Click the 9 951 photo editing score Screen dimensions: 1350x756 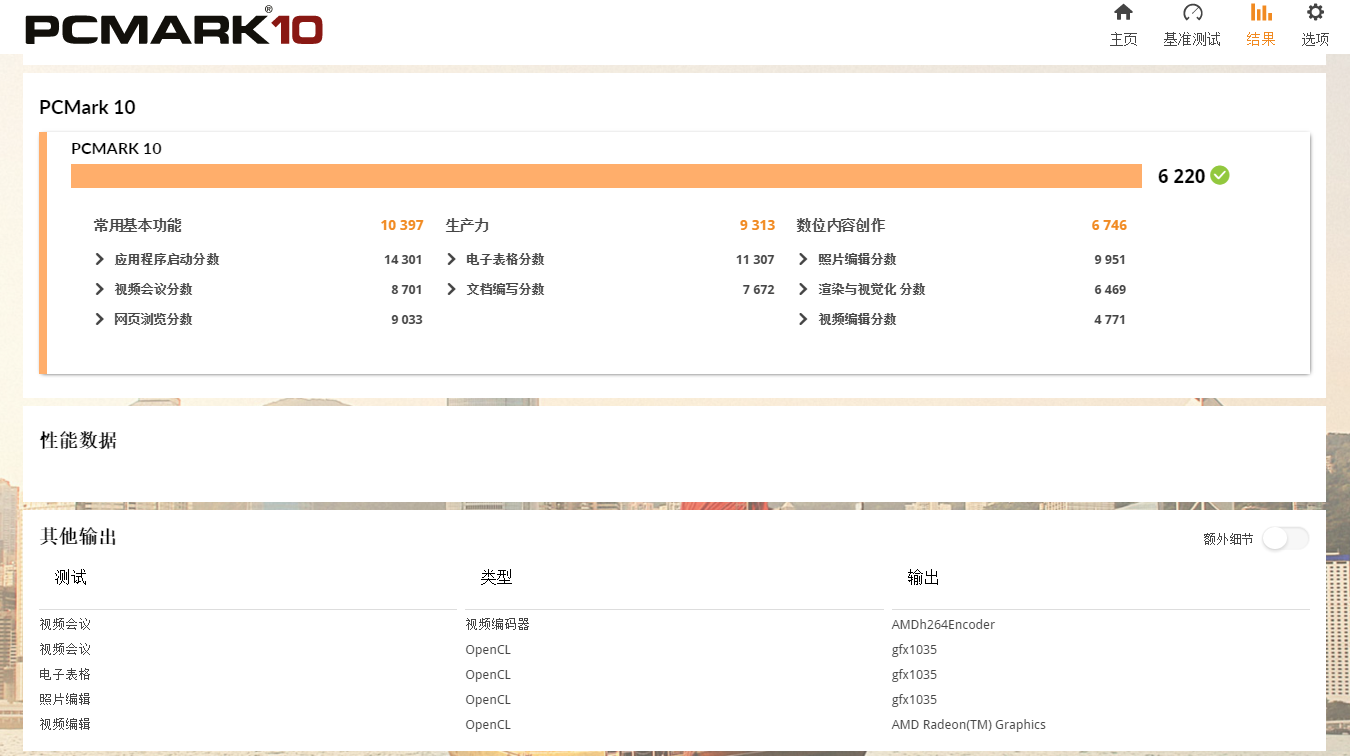(1110, 259)
